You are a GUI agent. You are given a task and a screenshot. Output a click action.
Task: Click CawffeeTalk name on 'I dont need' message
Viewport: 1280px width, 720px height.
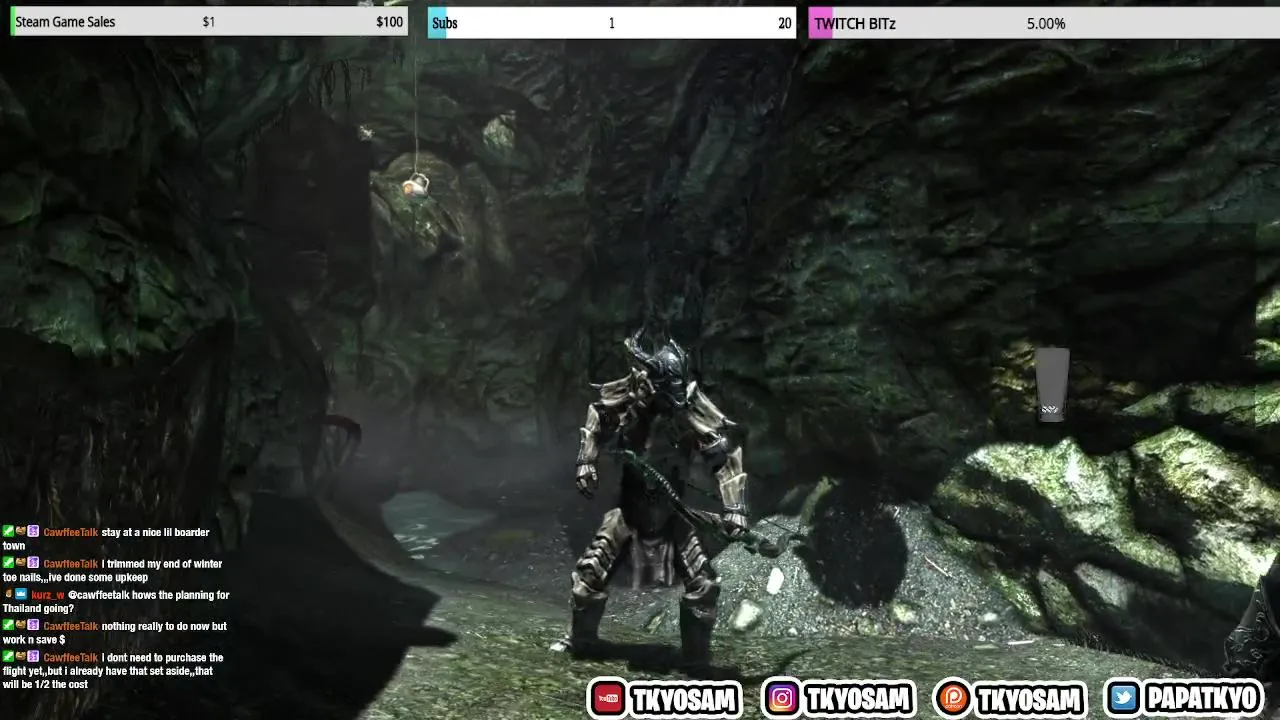click(70, 657)
